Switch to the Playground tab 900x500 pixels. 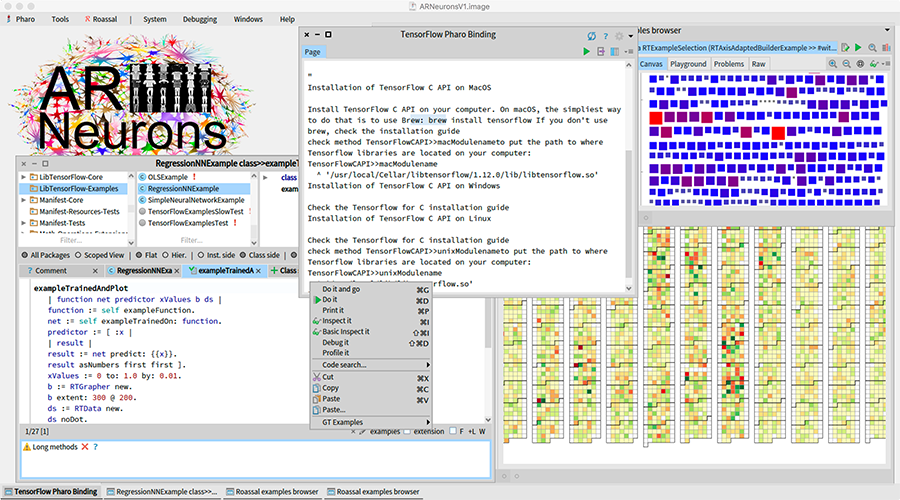point(688,64)
